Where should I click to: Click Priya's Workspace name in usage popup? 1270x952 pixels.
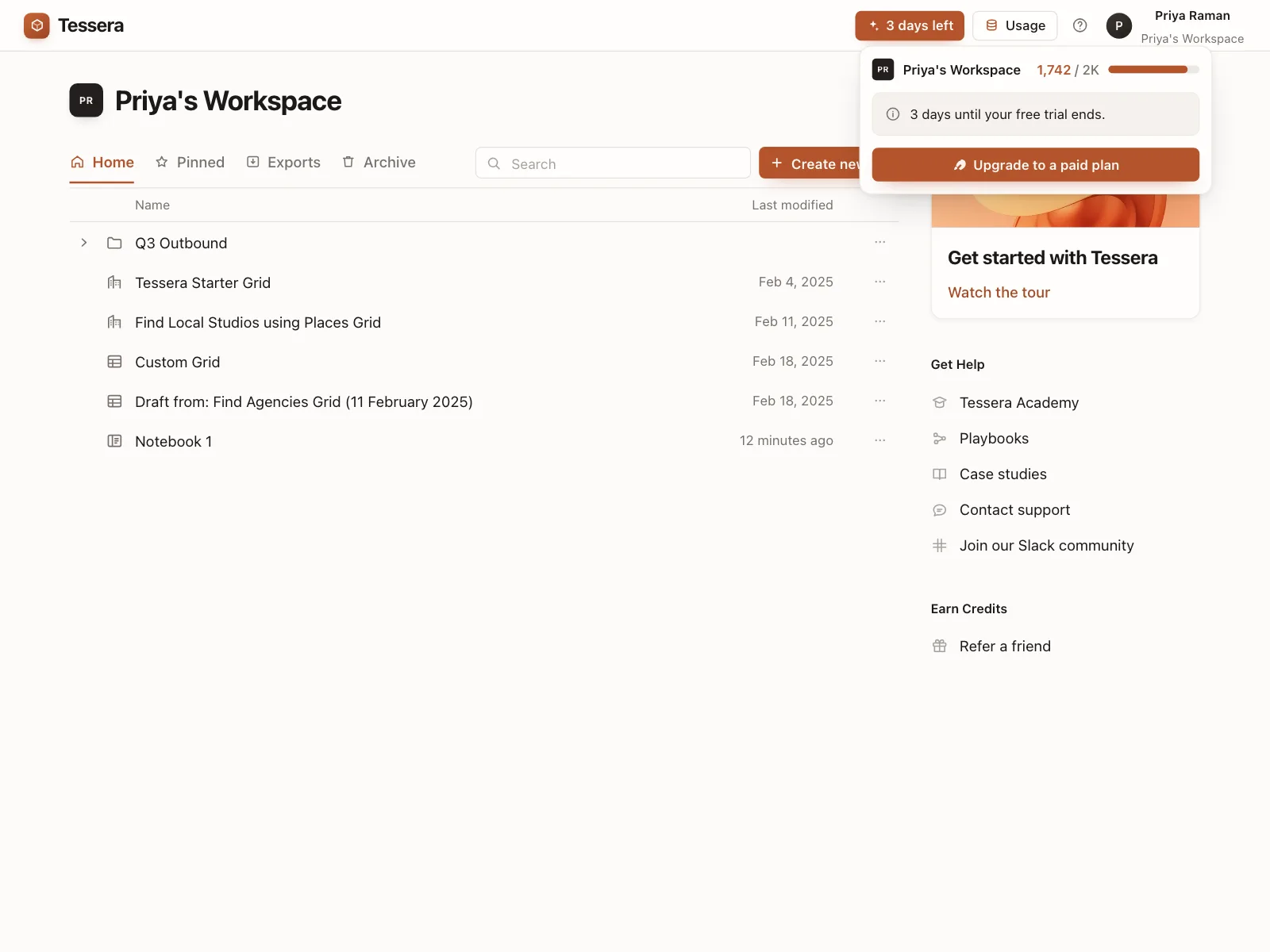[961, 70]
